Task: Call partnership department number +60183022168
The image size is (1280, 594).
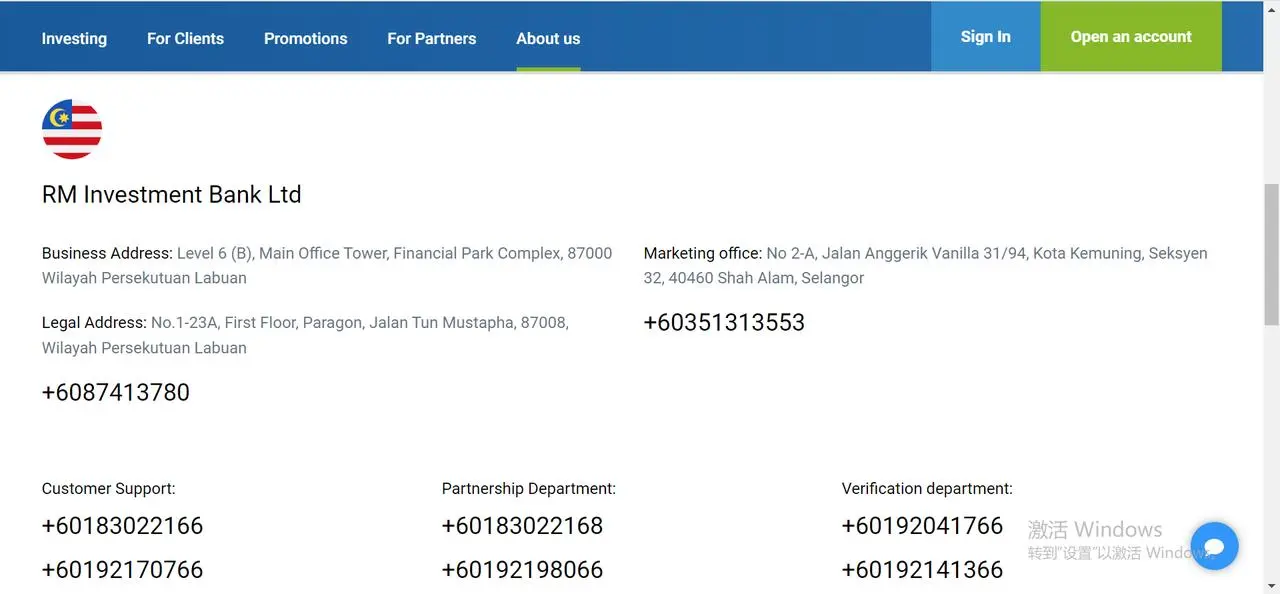Action: 522,525
